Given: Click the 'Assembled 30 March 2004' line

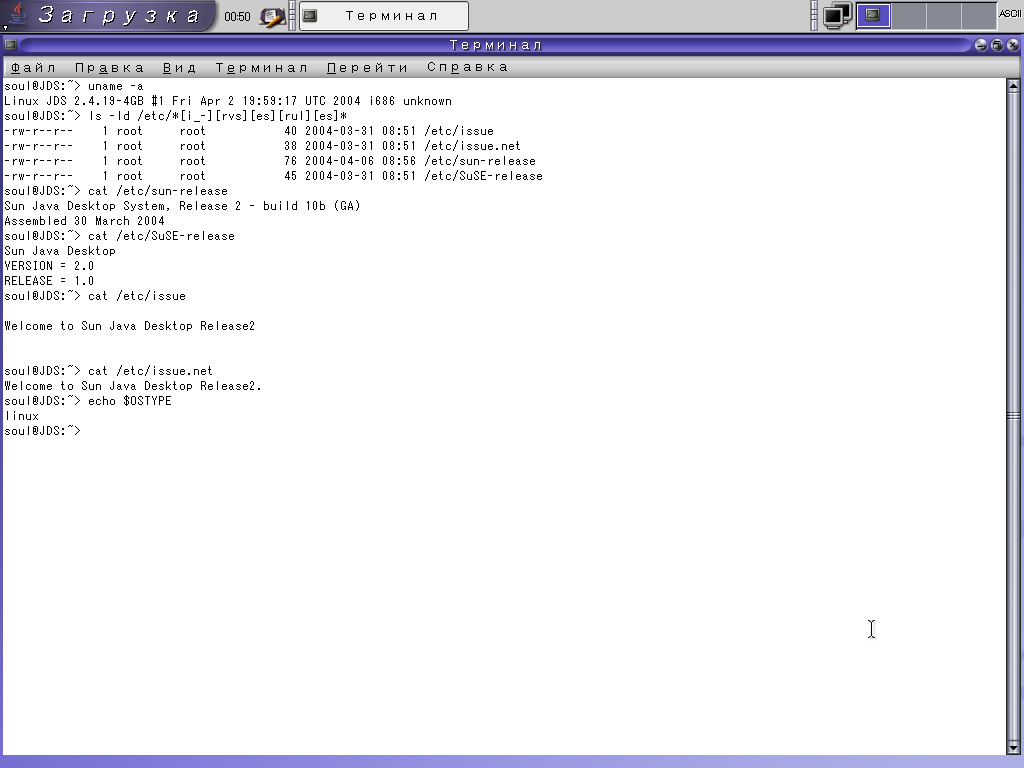Looking at the screenshot, I should [84, 221].
